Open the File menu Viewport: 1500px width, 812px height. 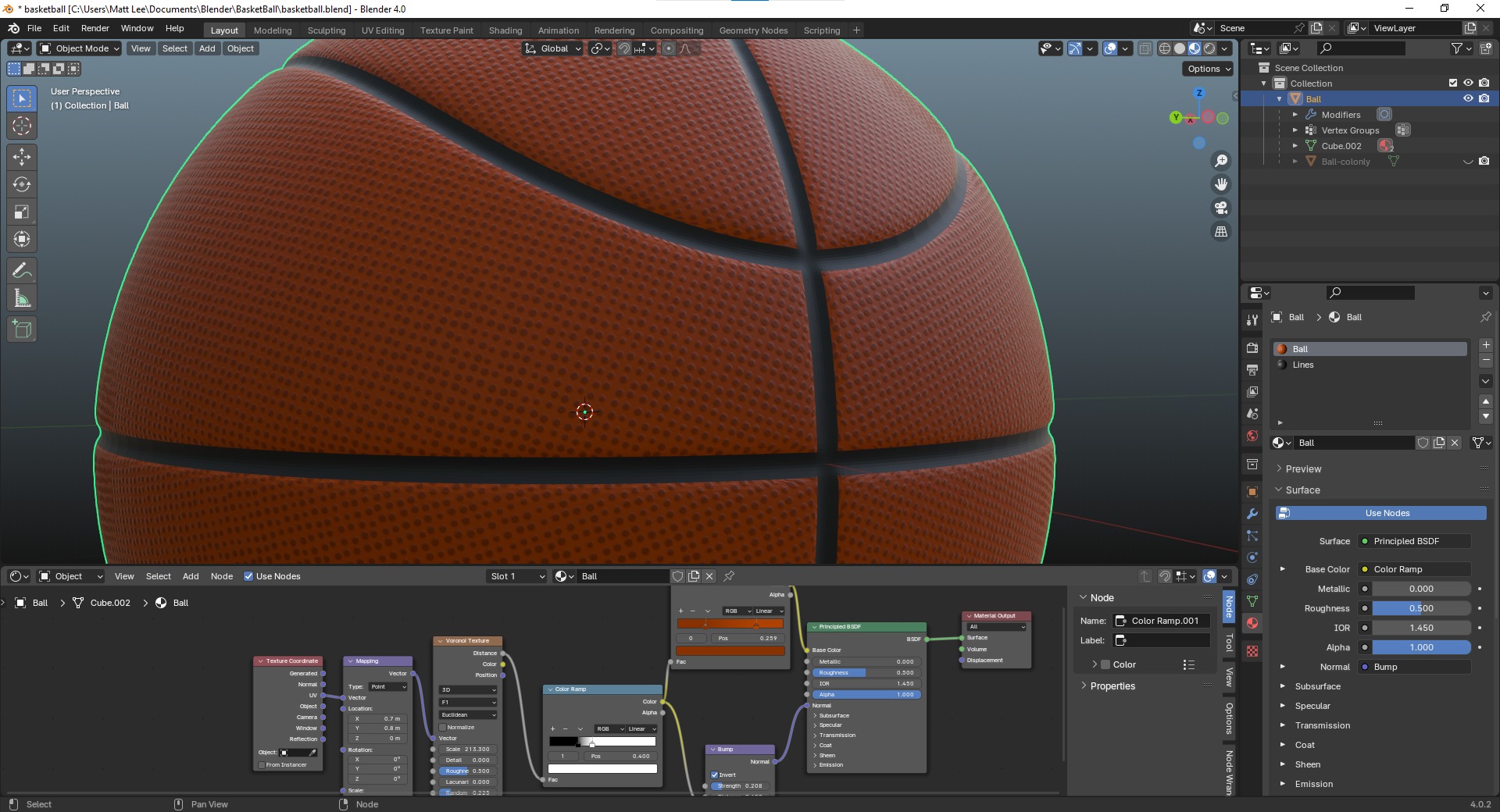(x=34, y=28)
